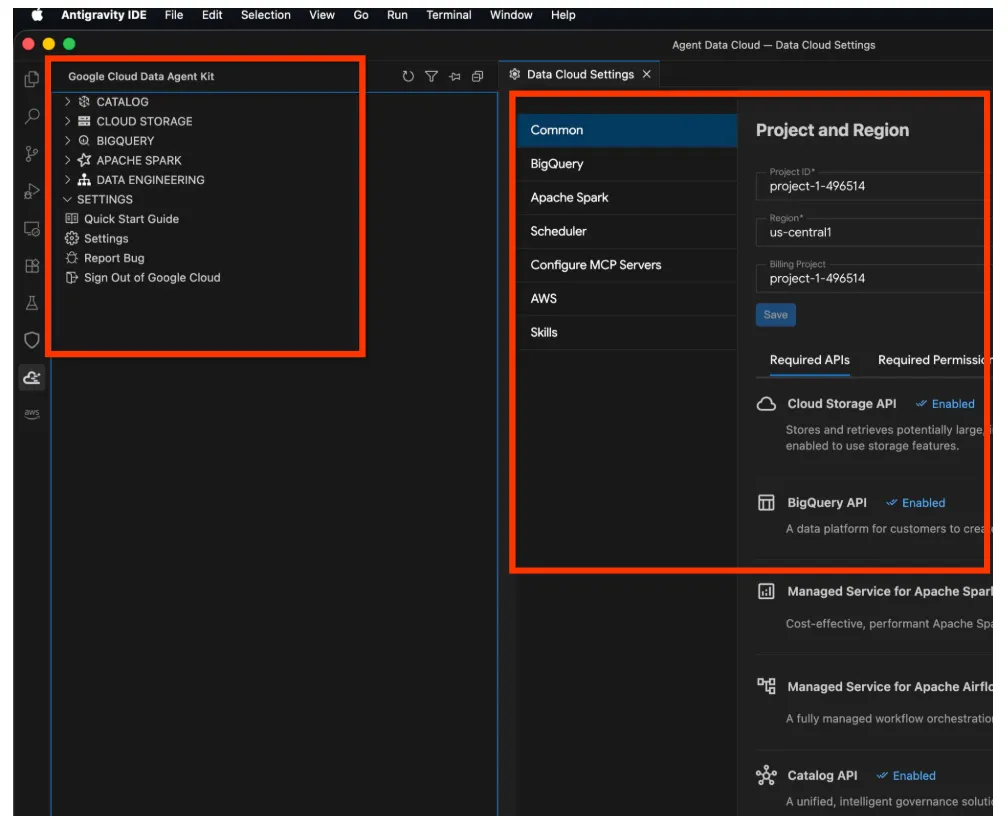Open the Quick Start Guide item

pyautogui.click(x=131, y=219)
